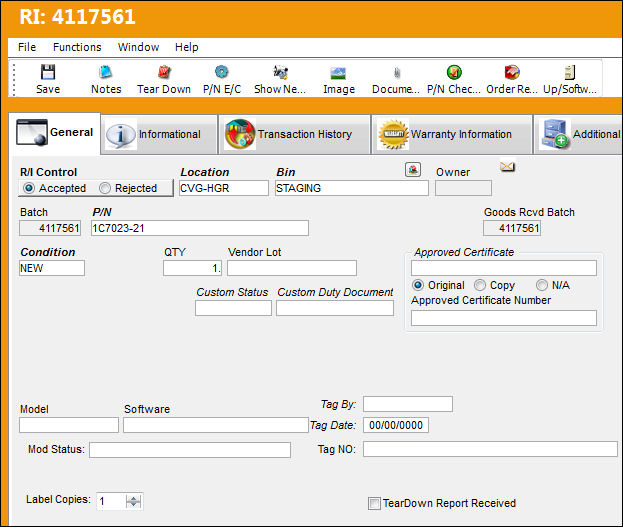The height and width of the screenshot is (527, 623).
Task: Choose the N/A certificate option
Action: [542, 285]
